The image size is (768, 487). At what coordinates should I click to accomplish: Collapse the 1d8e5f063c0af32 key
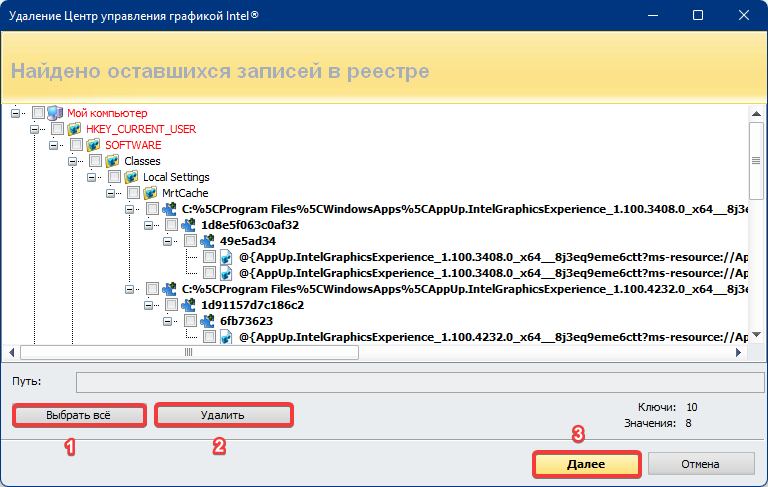click(149, 225)
